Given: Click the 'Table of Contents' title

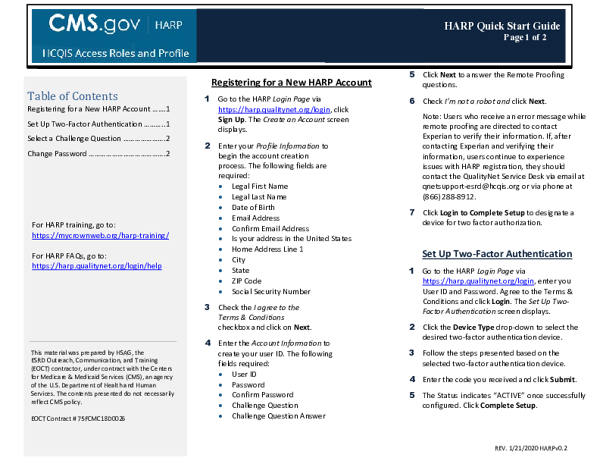Looking at the screenshot, I should (72, 96).
